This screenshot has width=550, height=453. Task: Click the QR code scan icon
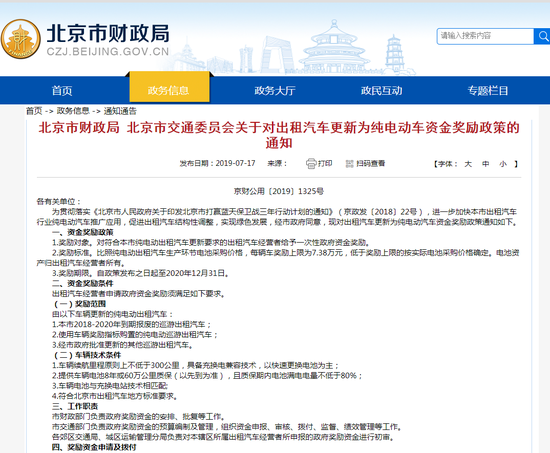[x=349, y=164]
